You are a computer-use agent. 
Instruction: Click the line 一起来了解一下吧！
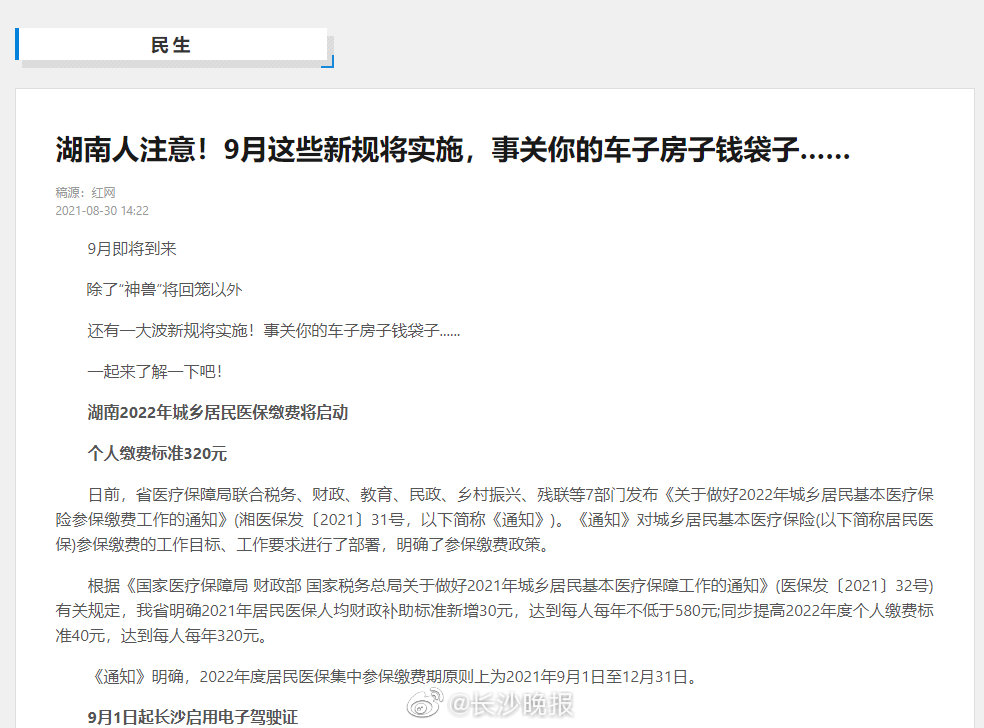(154, 371)
